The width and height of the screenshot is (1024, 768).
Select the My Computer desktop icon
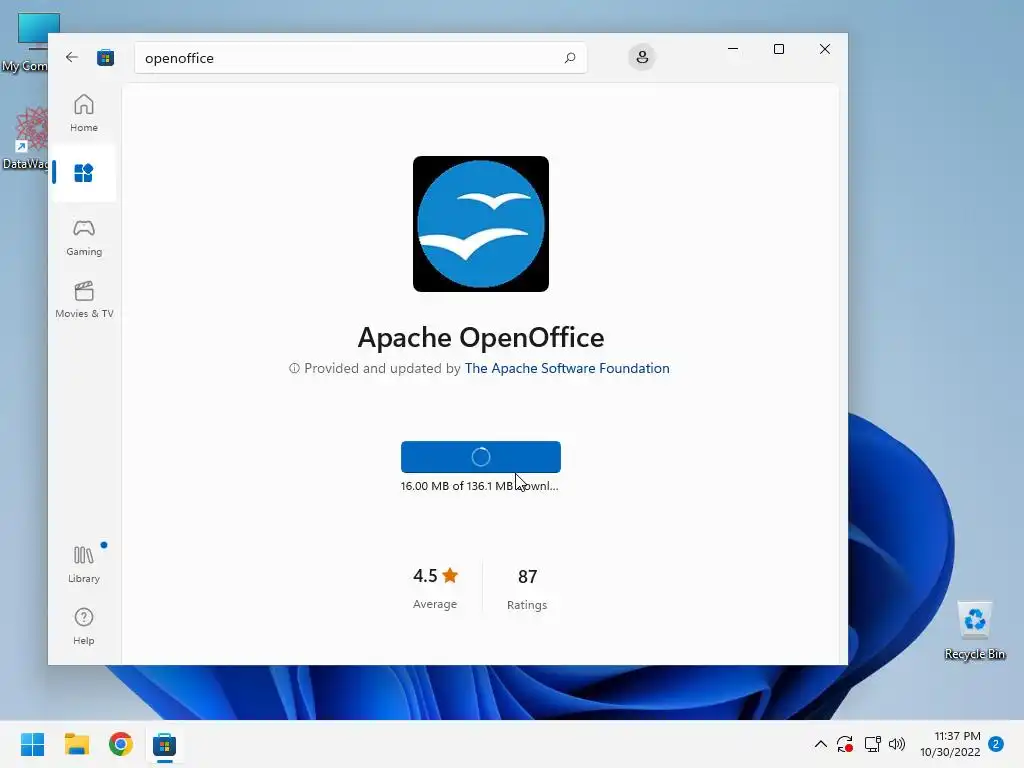coord(26,42)
